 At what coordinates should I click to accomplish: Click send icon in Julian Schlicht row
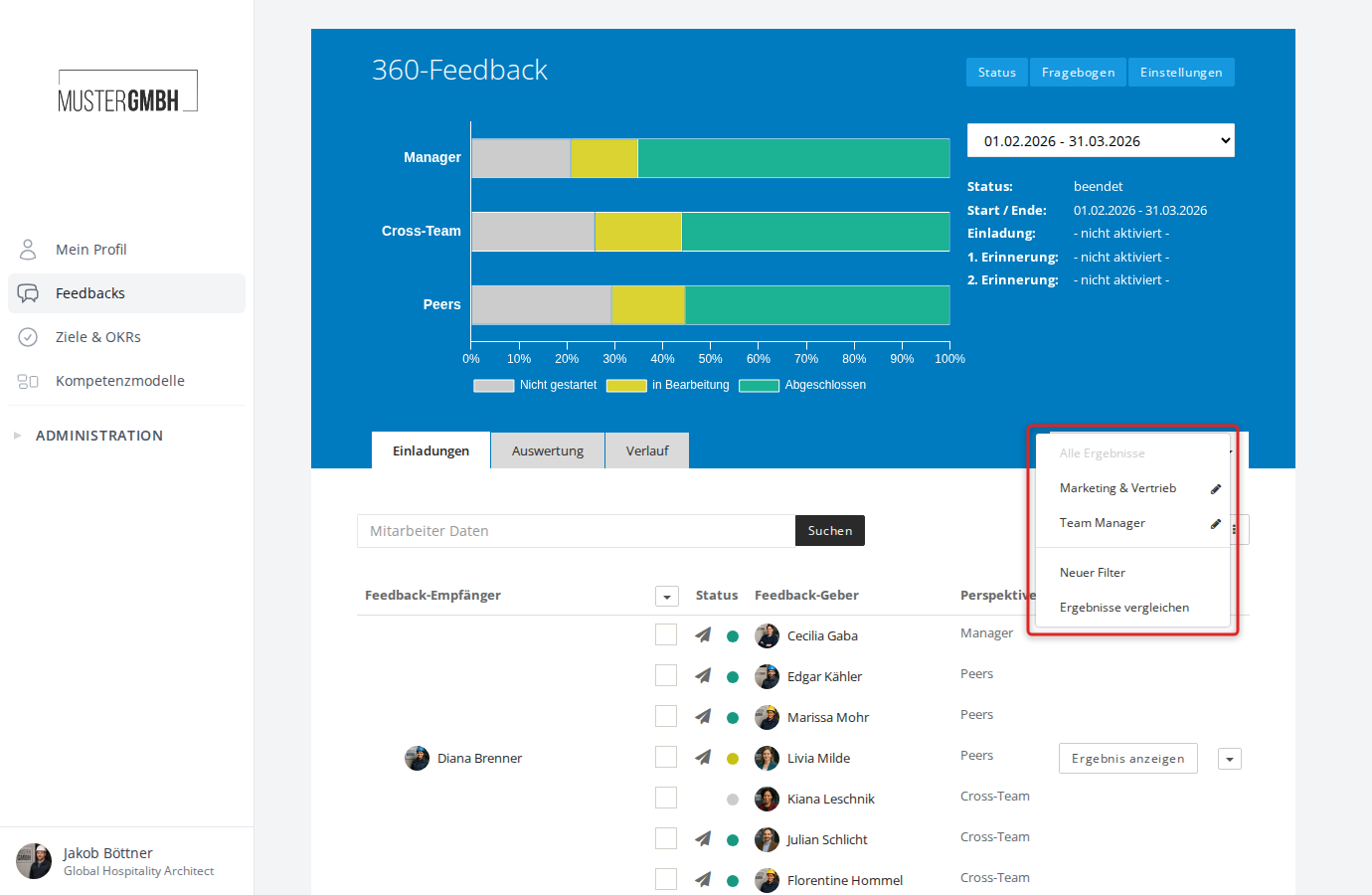703,838
